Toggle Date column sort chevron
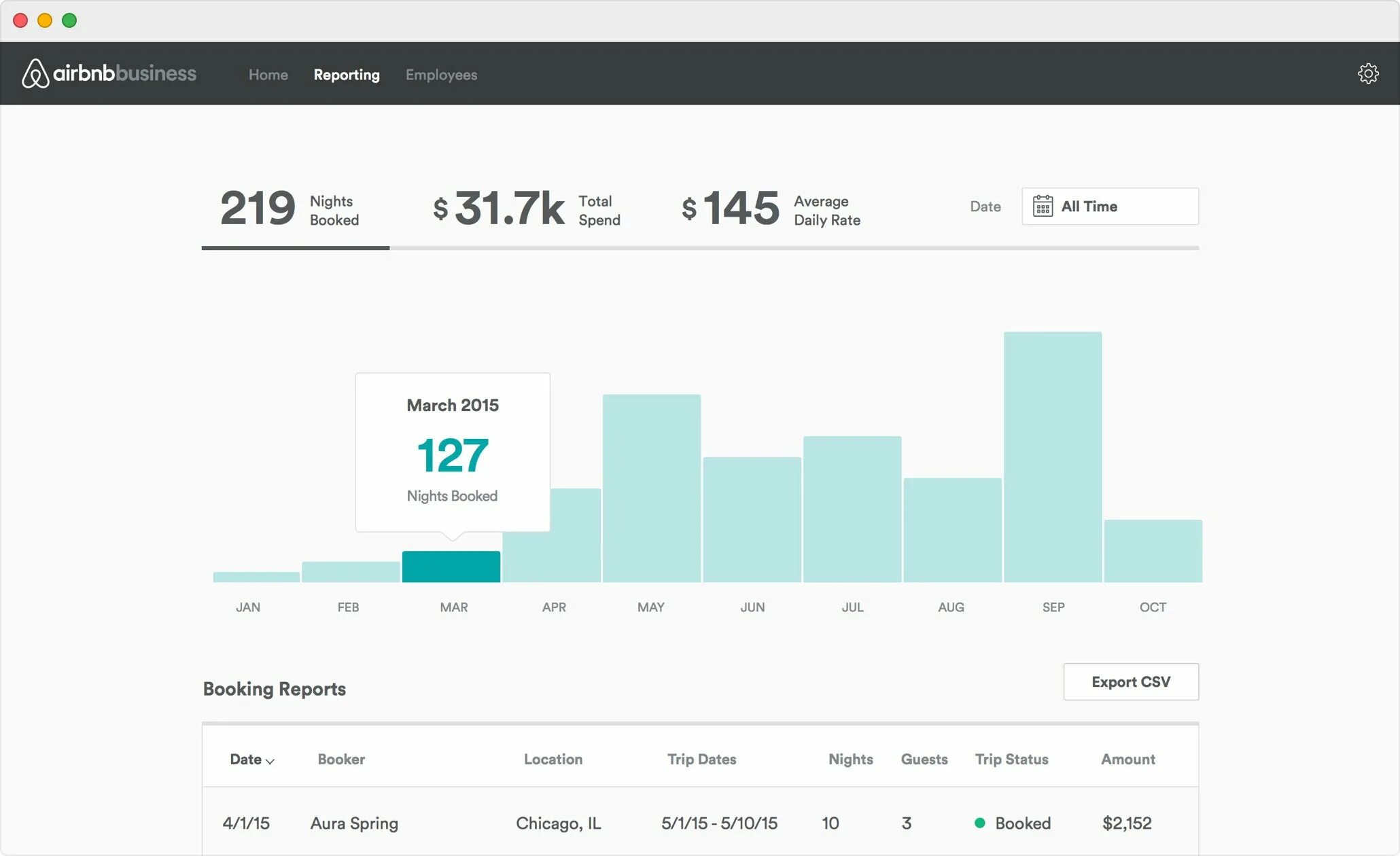Viewport: 1400px width, 856px height. 270,761
